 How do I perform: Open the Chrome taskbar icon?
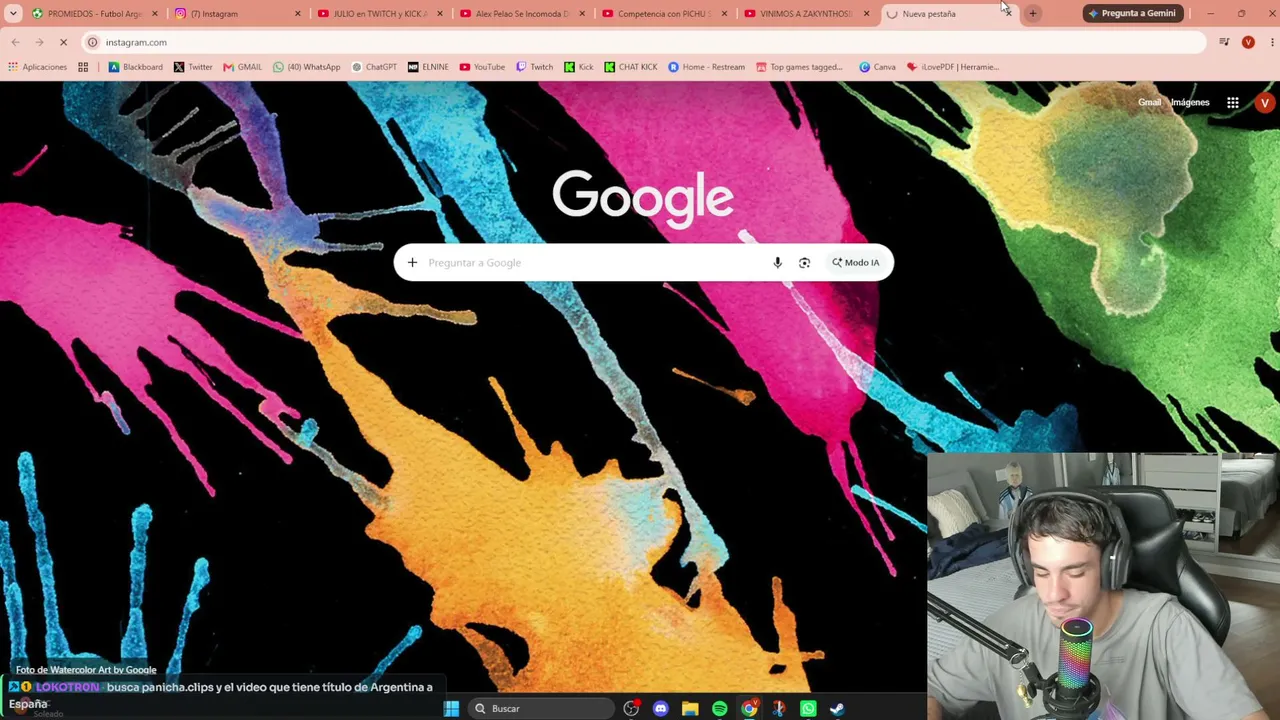pyautogui.click(x=749, y=709)
